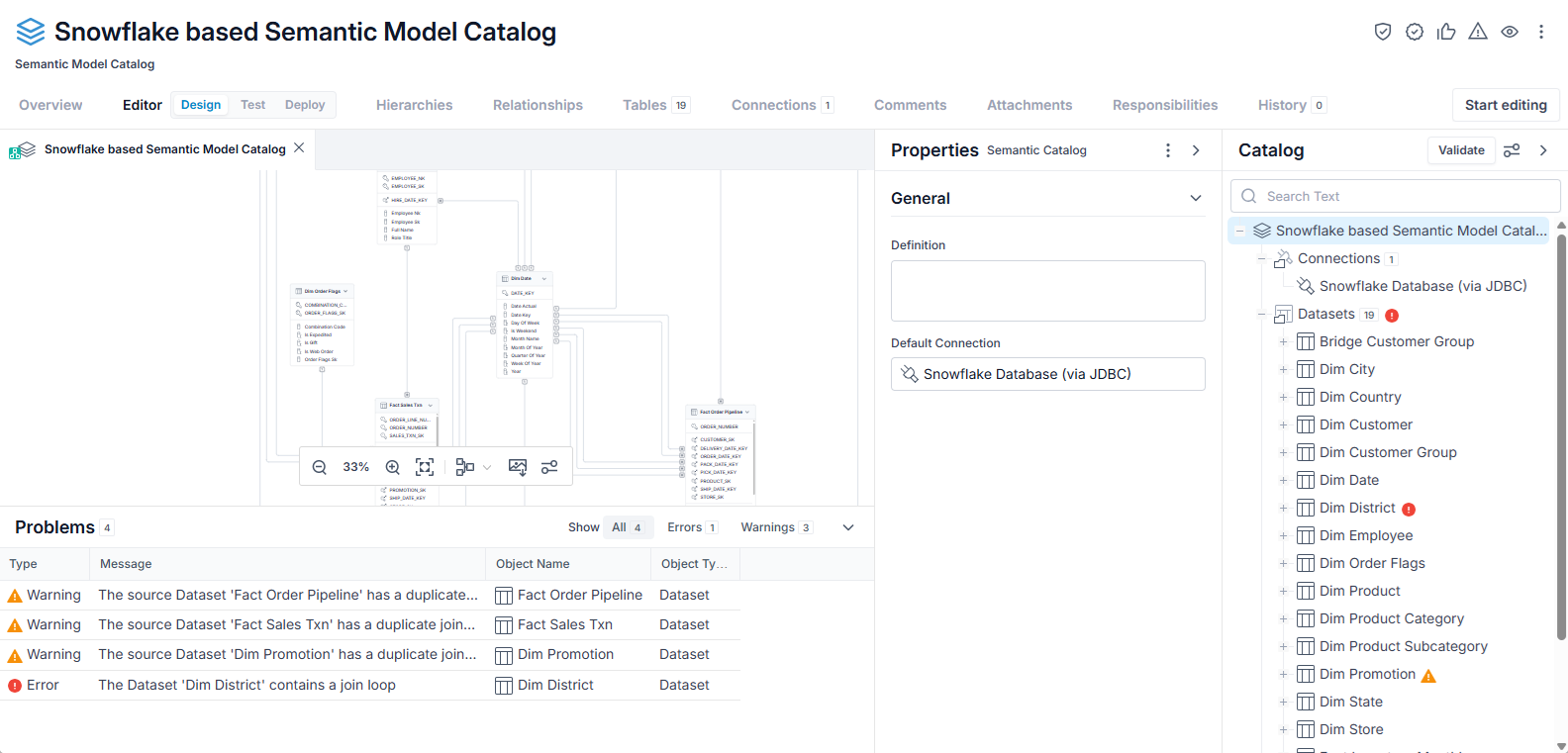The image size is (1568, 753).
Task: Click the thumbs up endorse icon
Action: tap(1446, 32)
